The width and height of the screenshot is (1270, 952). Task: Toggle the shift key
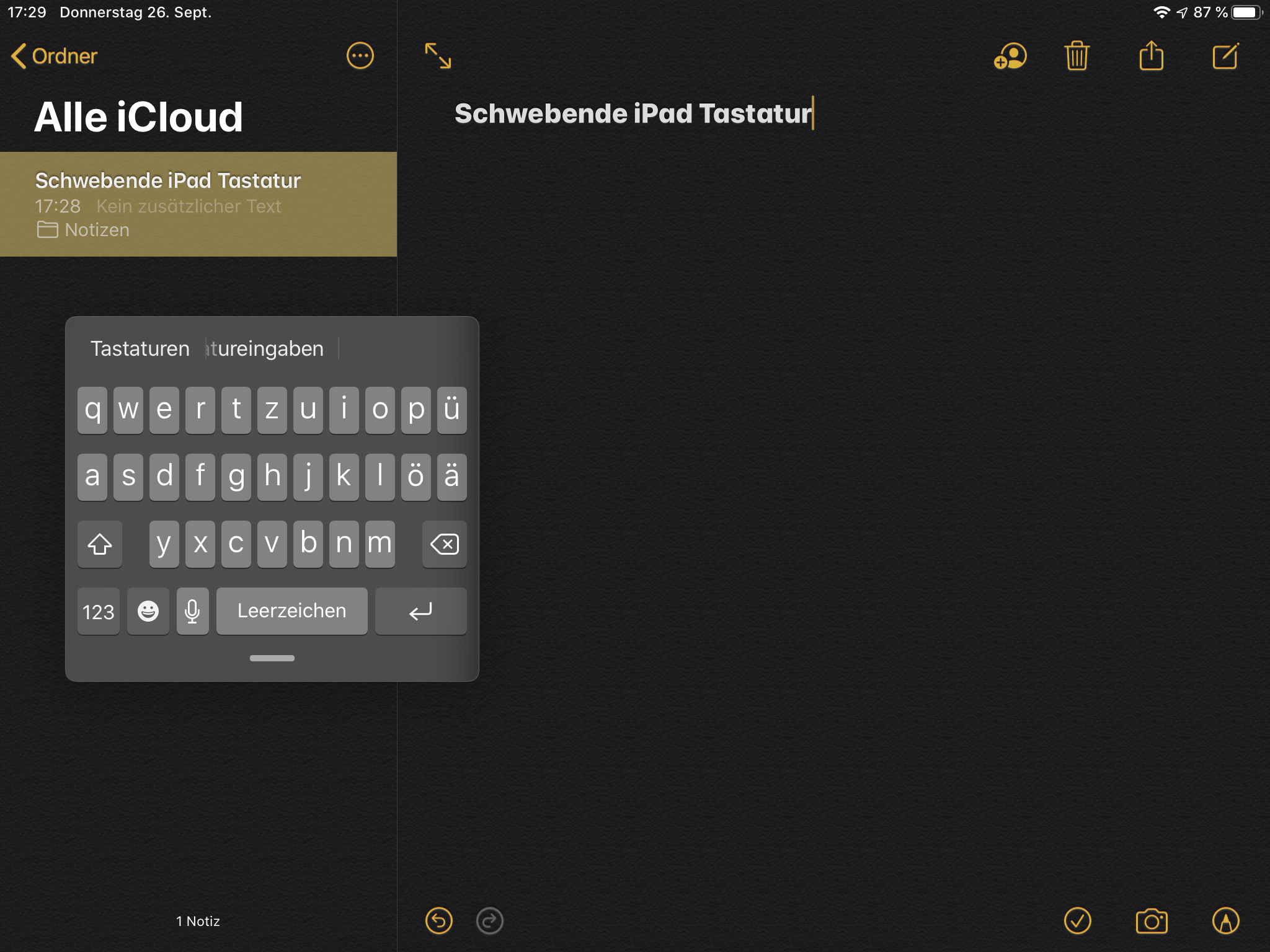[x=100, y=544]
